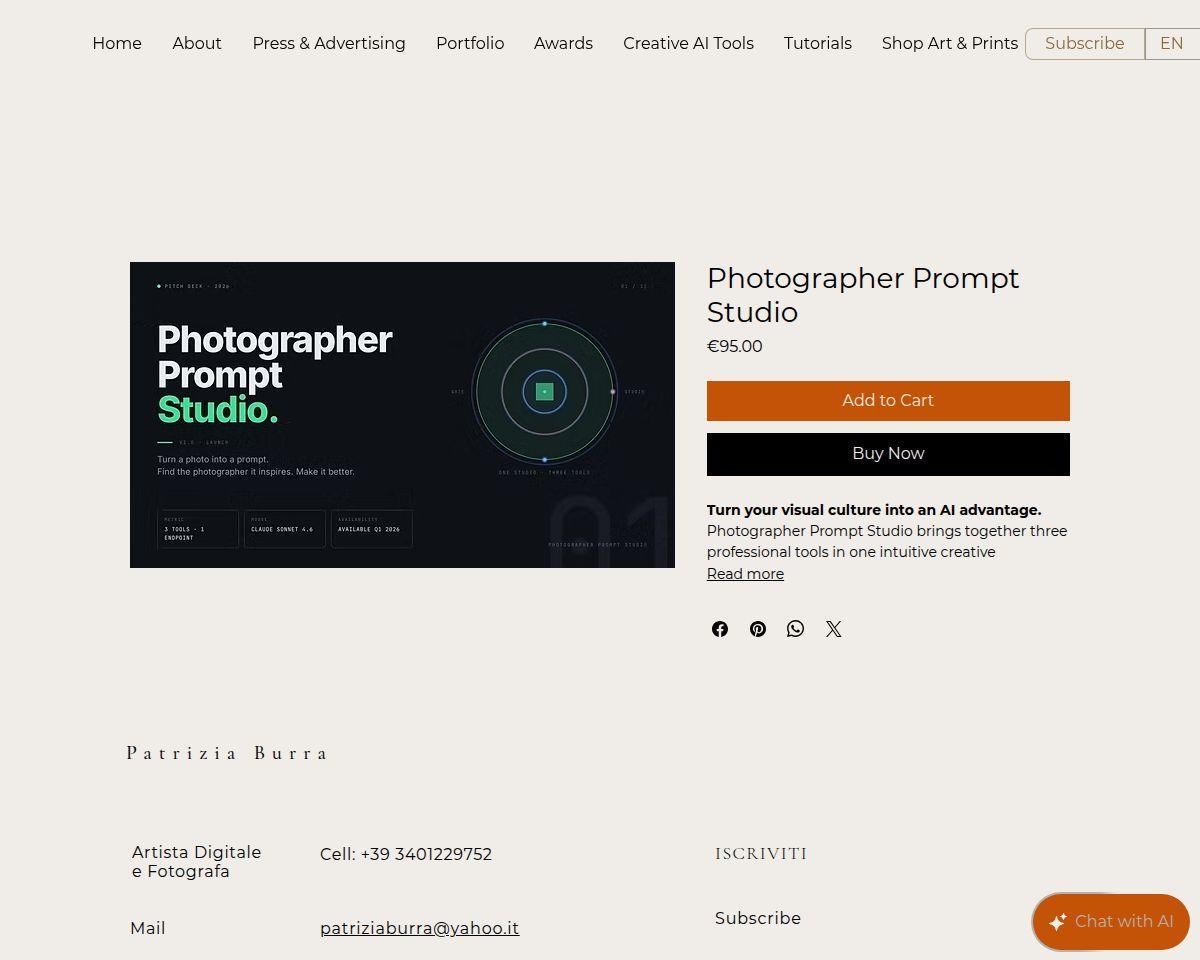Open the Awards menu item
Screen dimensions: 1200x960
tap(563, 44)
